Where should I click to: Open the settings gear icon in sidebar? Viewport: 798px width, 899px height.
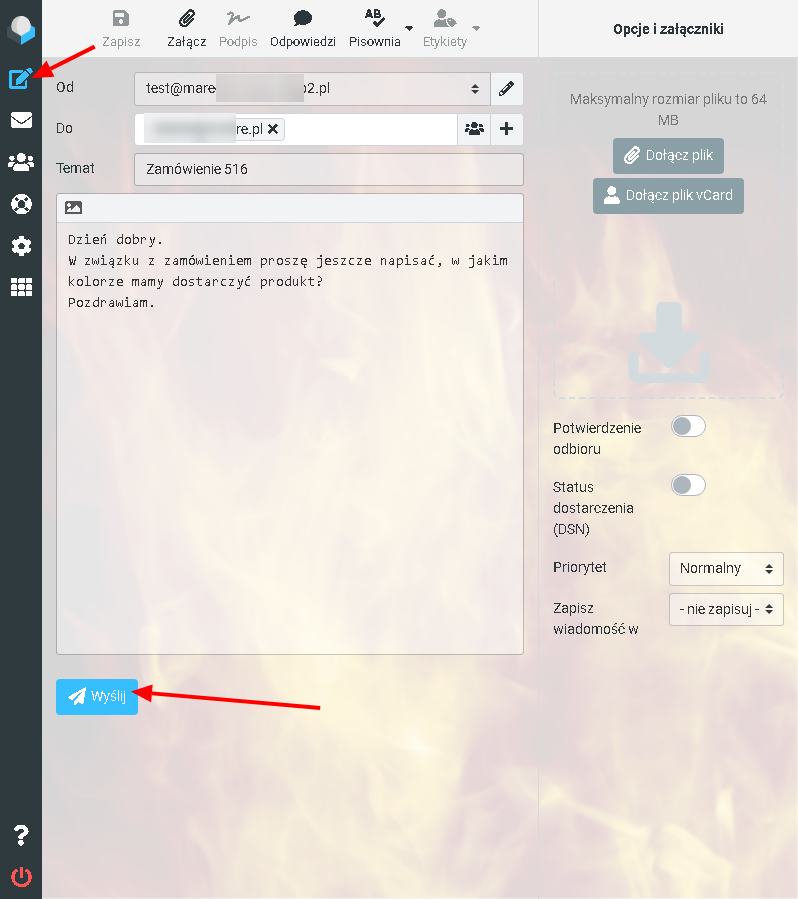[x=21, y=246]
